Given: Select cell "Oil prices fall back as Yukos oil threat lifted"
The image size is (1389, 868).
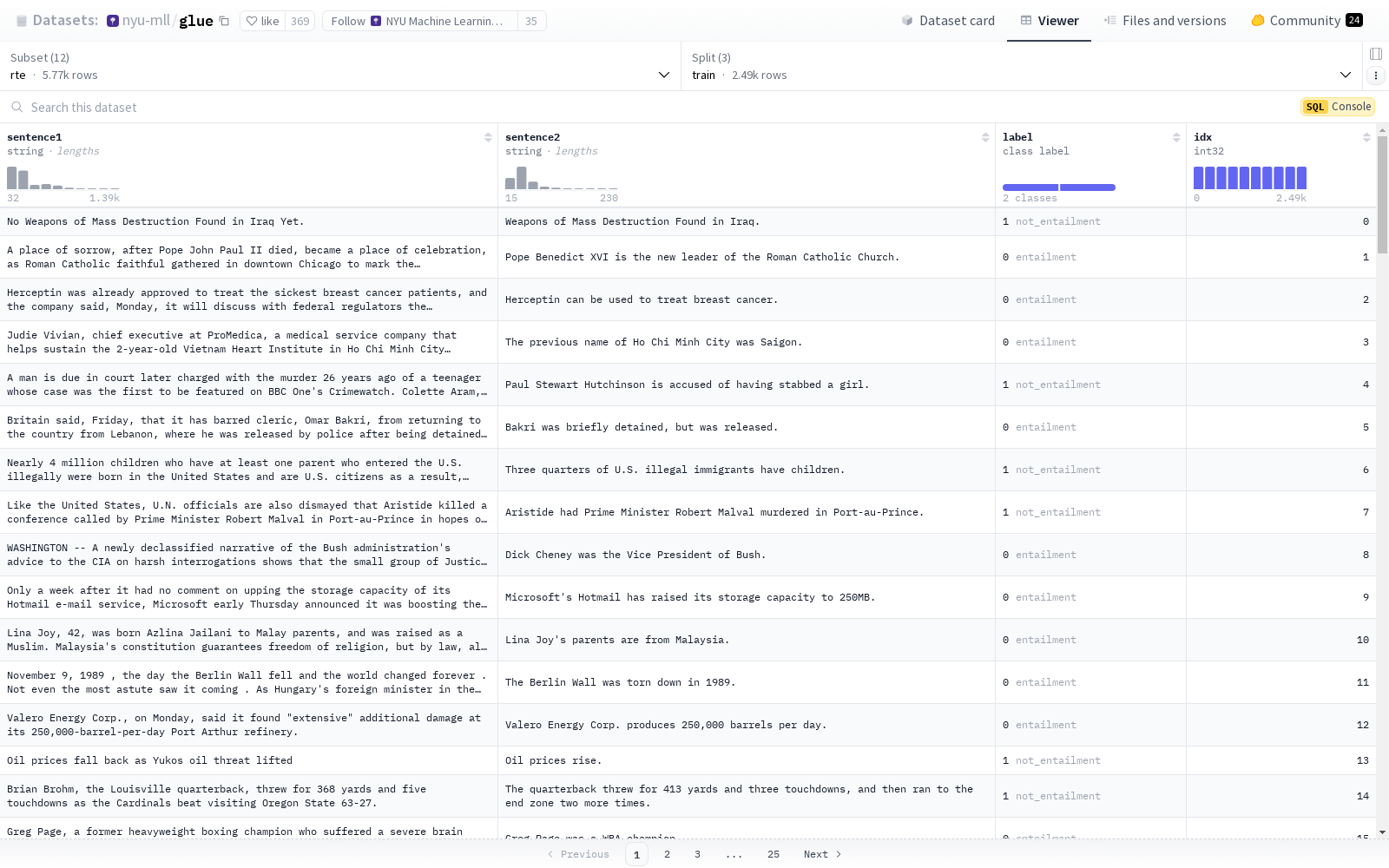Looking at the screenshot, I should pos(248,760).
